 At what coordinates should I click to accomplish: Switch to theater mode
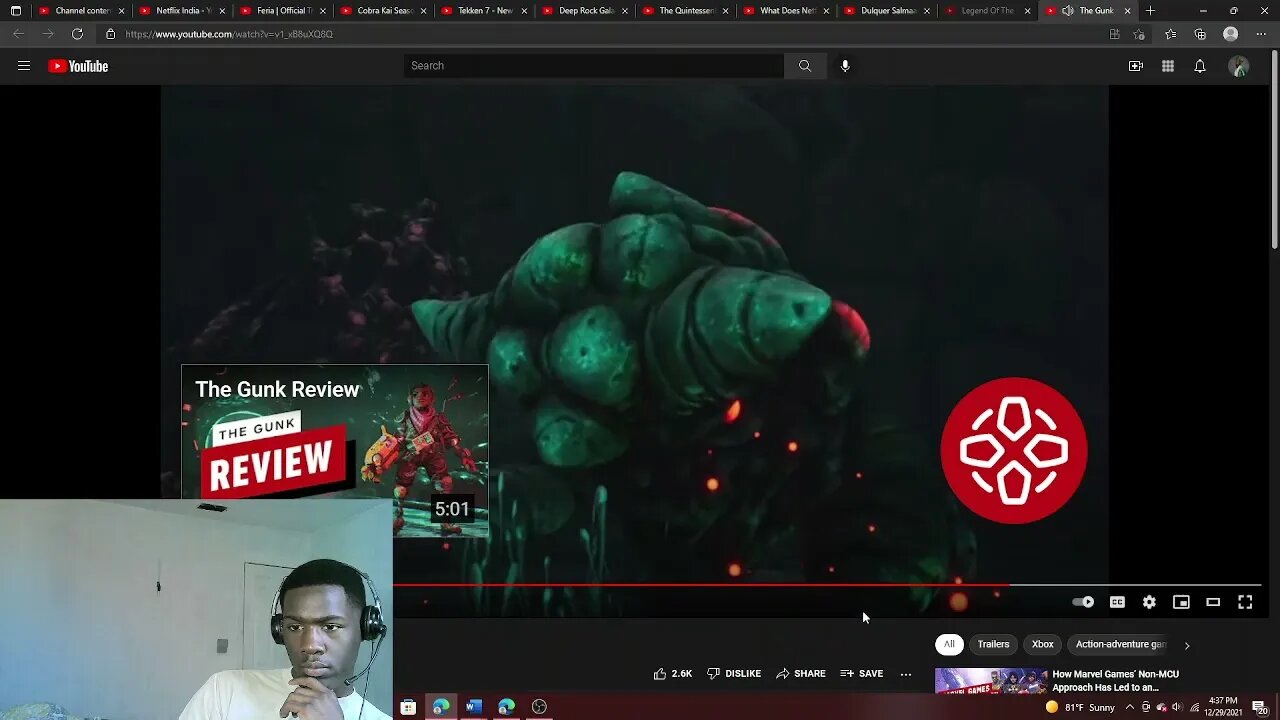coord(1213,602)
